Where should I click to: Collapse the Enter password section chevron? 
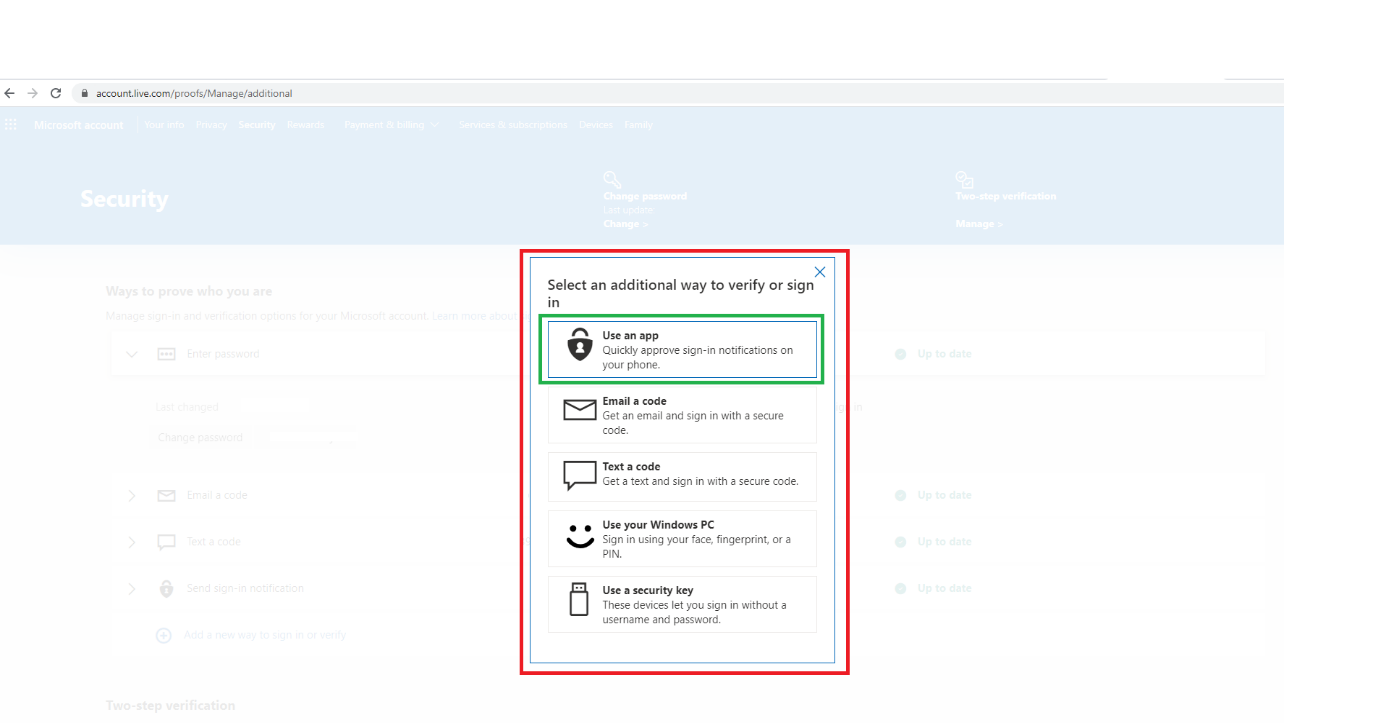point(132,354)
